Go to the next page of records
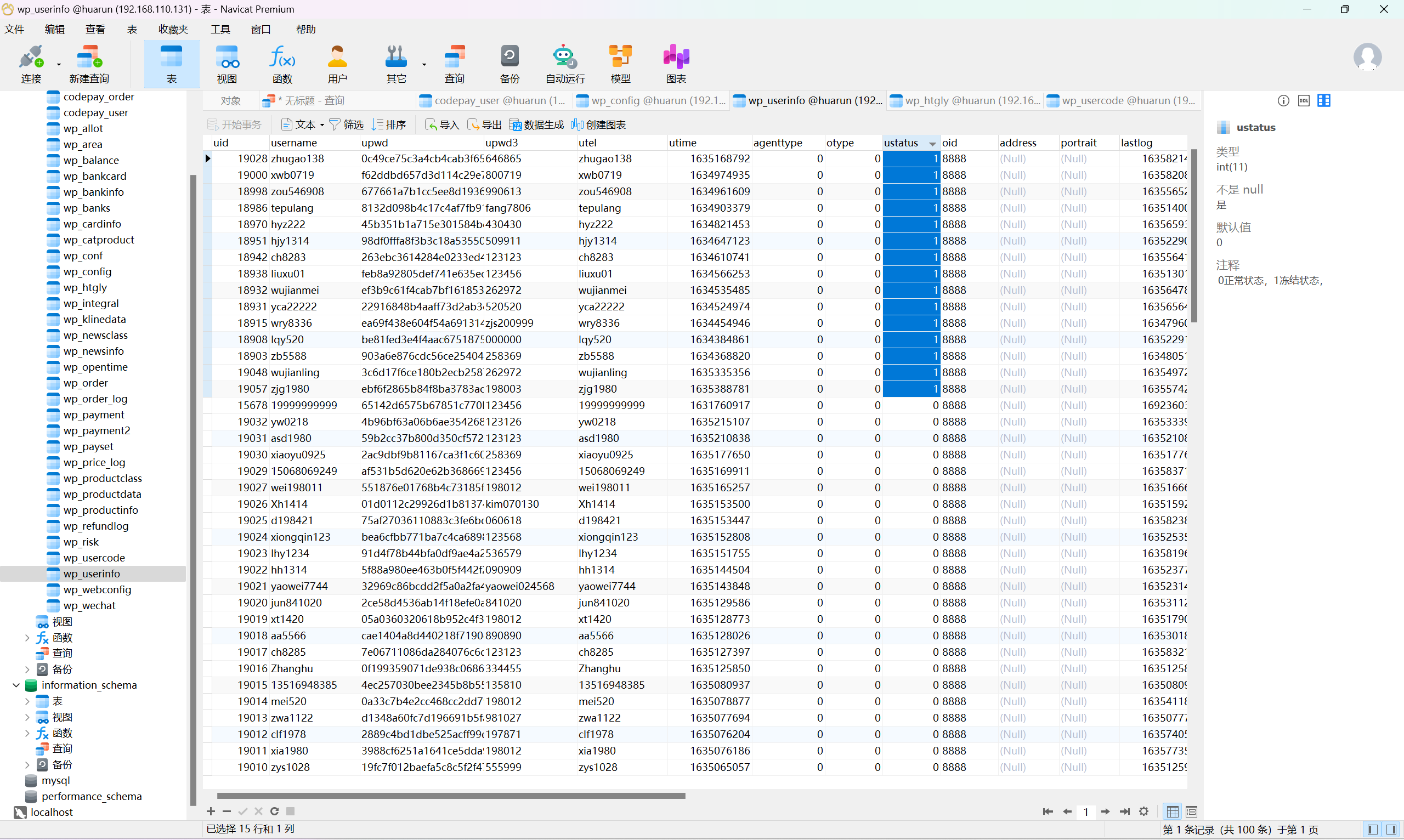Image resolution: width=1404 pixels, height=840 pixels. point(1105,811)
